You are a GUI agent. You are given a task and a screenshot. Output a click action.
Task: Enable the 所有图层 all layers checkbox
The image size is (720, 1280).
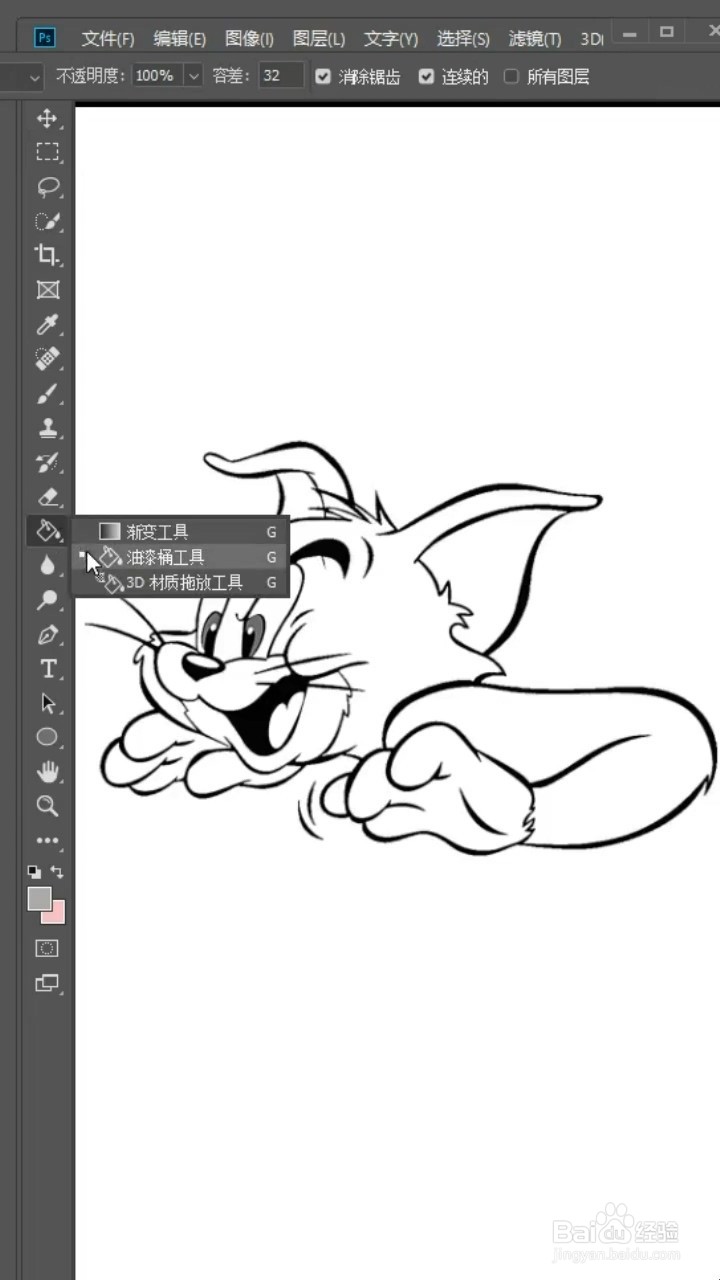pos(511,76)
